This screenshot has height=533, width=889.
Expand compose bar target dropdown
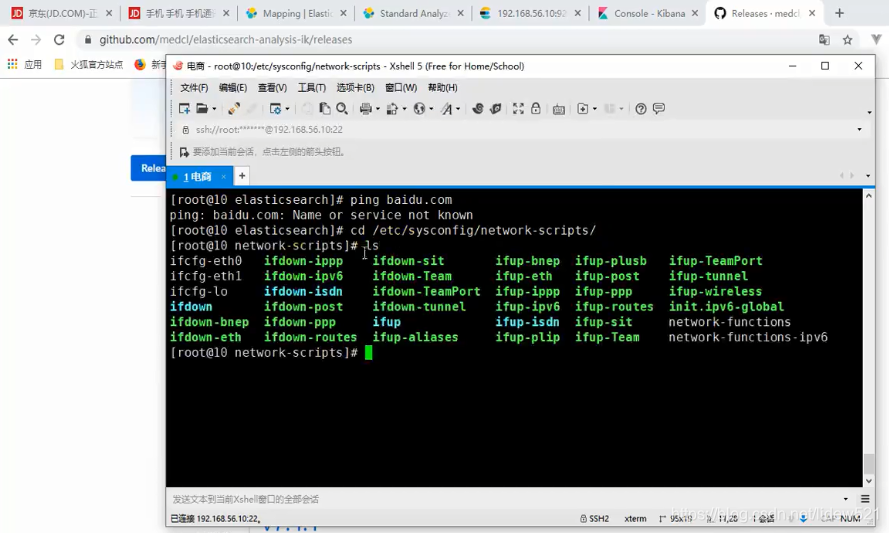click(x=845, y=499)
